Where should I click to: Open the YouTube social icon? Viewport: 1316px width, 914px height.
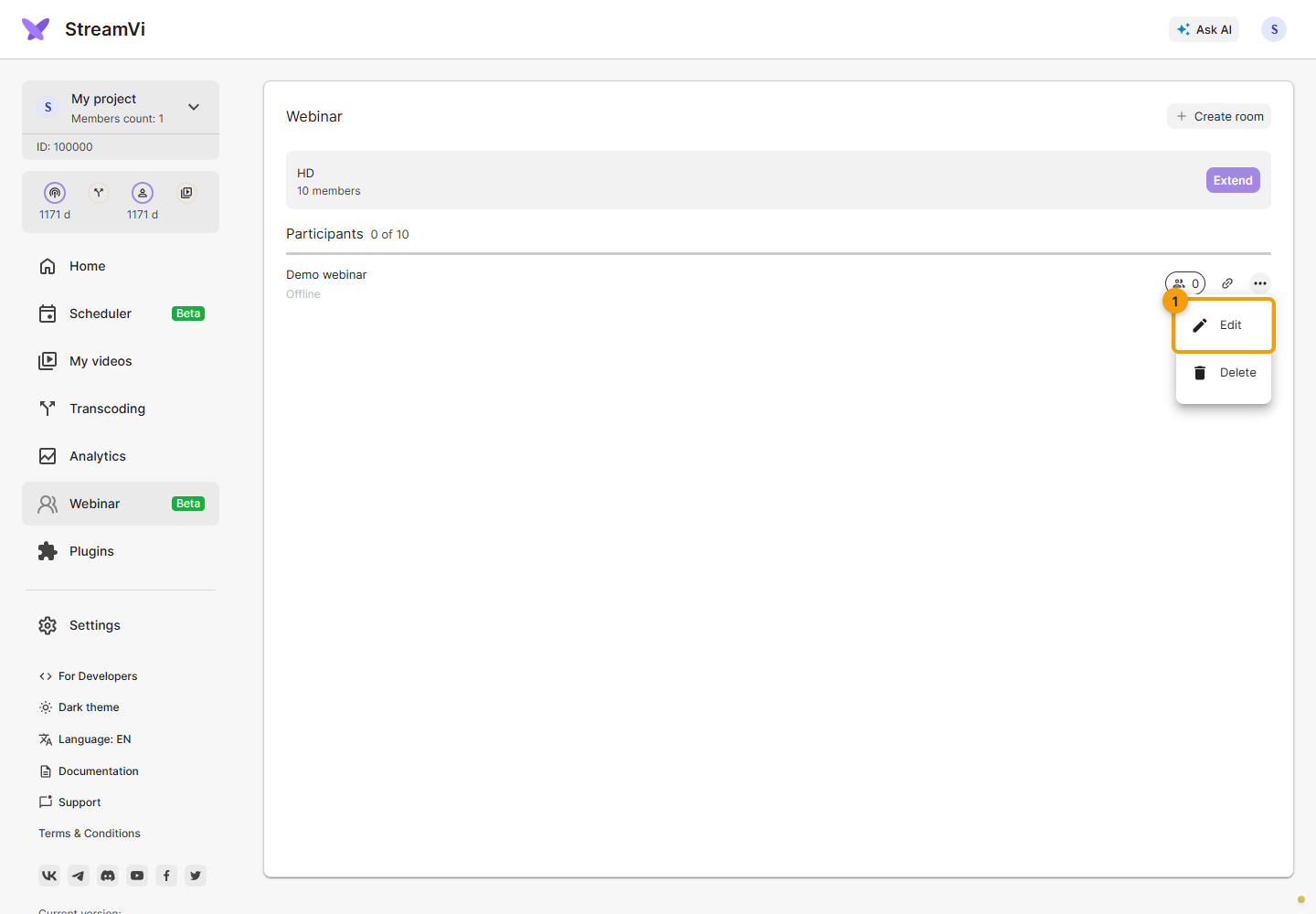[137, 876]
